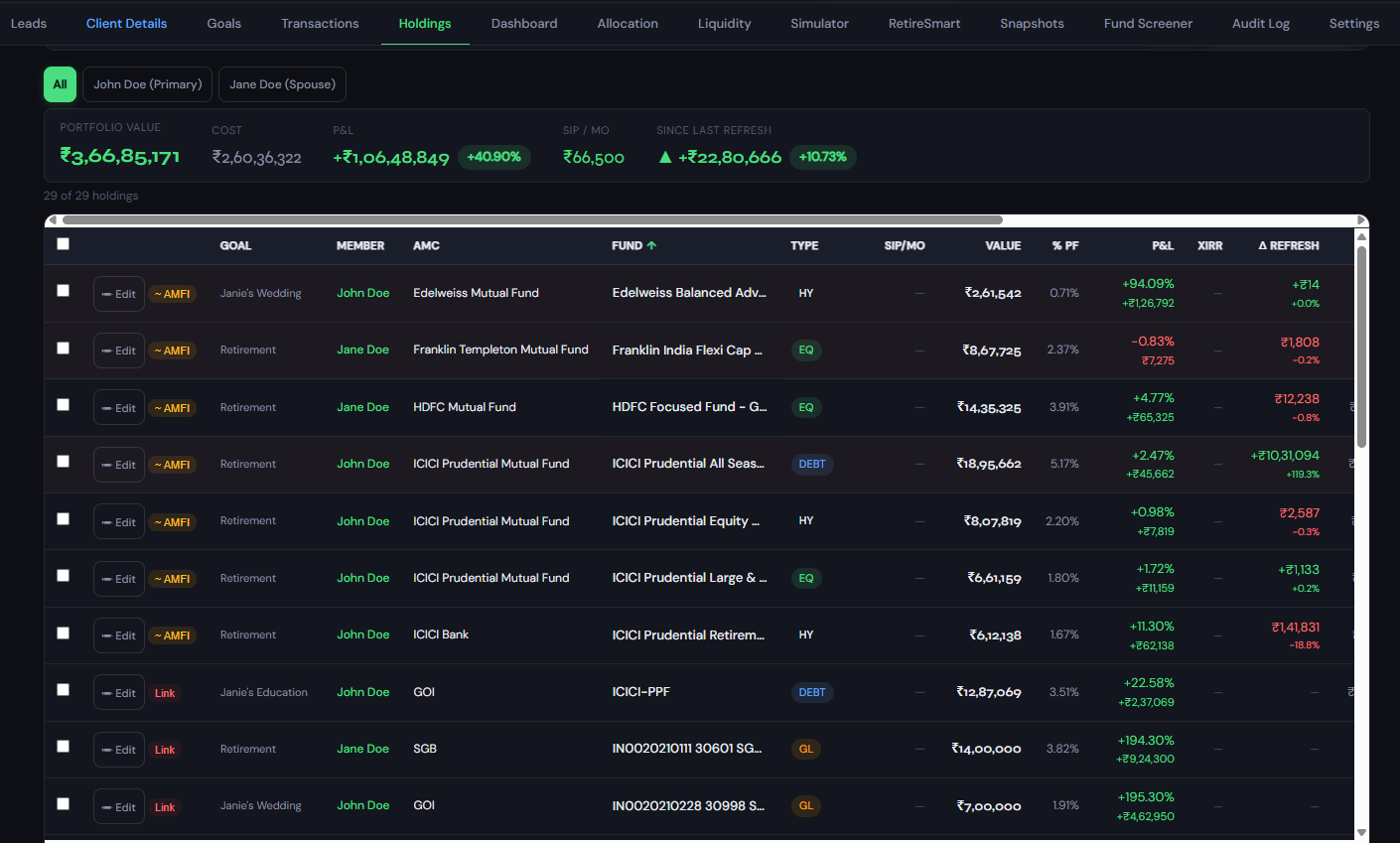Click the Δ REFRESH column header
The height and width of the screenshot is (843, 1400).
click(x=1289, y=245)
